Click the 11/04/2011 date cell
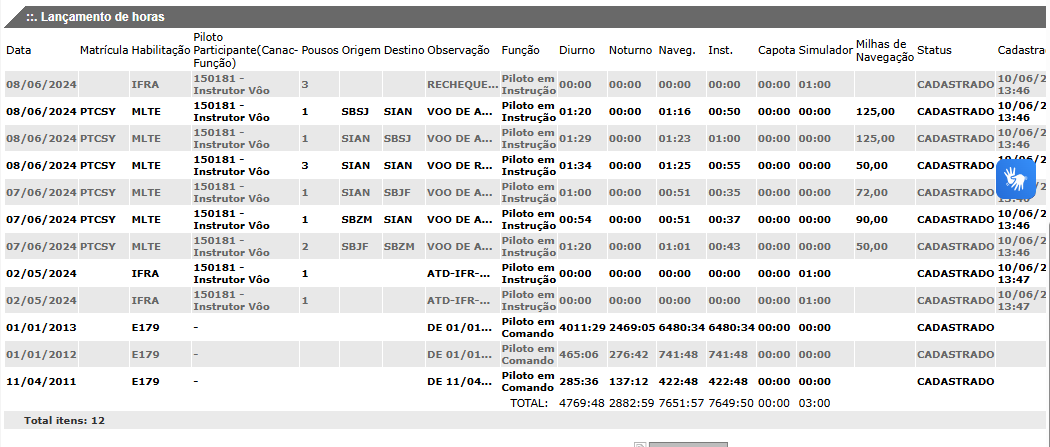Screen dimensions: 1050x447 pos(40,381)
